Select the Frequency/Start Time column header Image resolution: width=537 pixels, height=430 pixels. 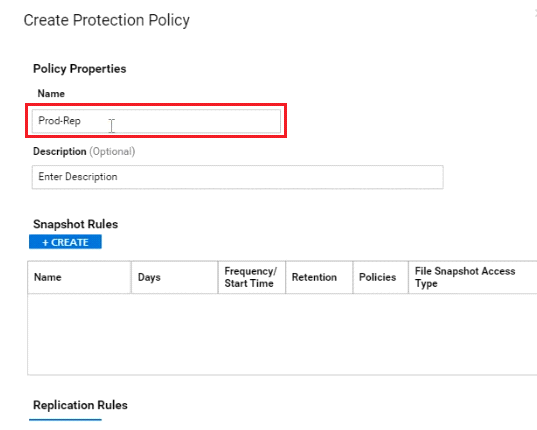tap(251, 277)
